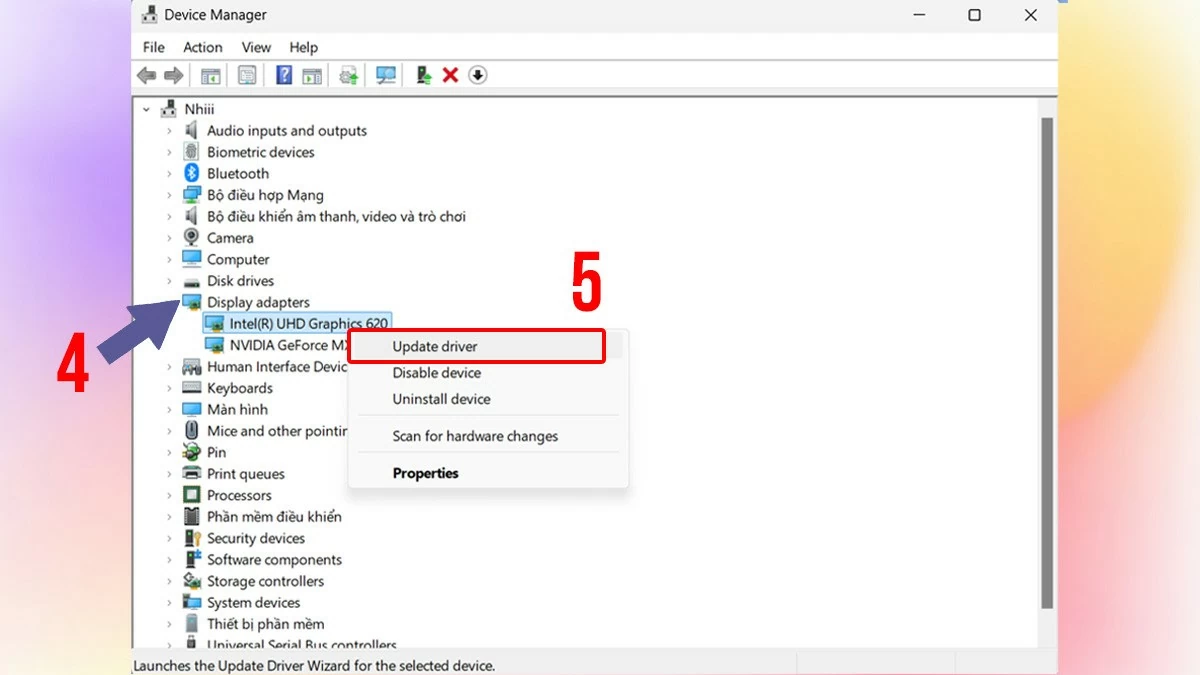This screenshot has height=675, width=1200.
Task: Open the View menu
Action: (256, 47)
